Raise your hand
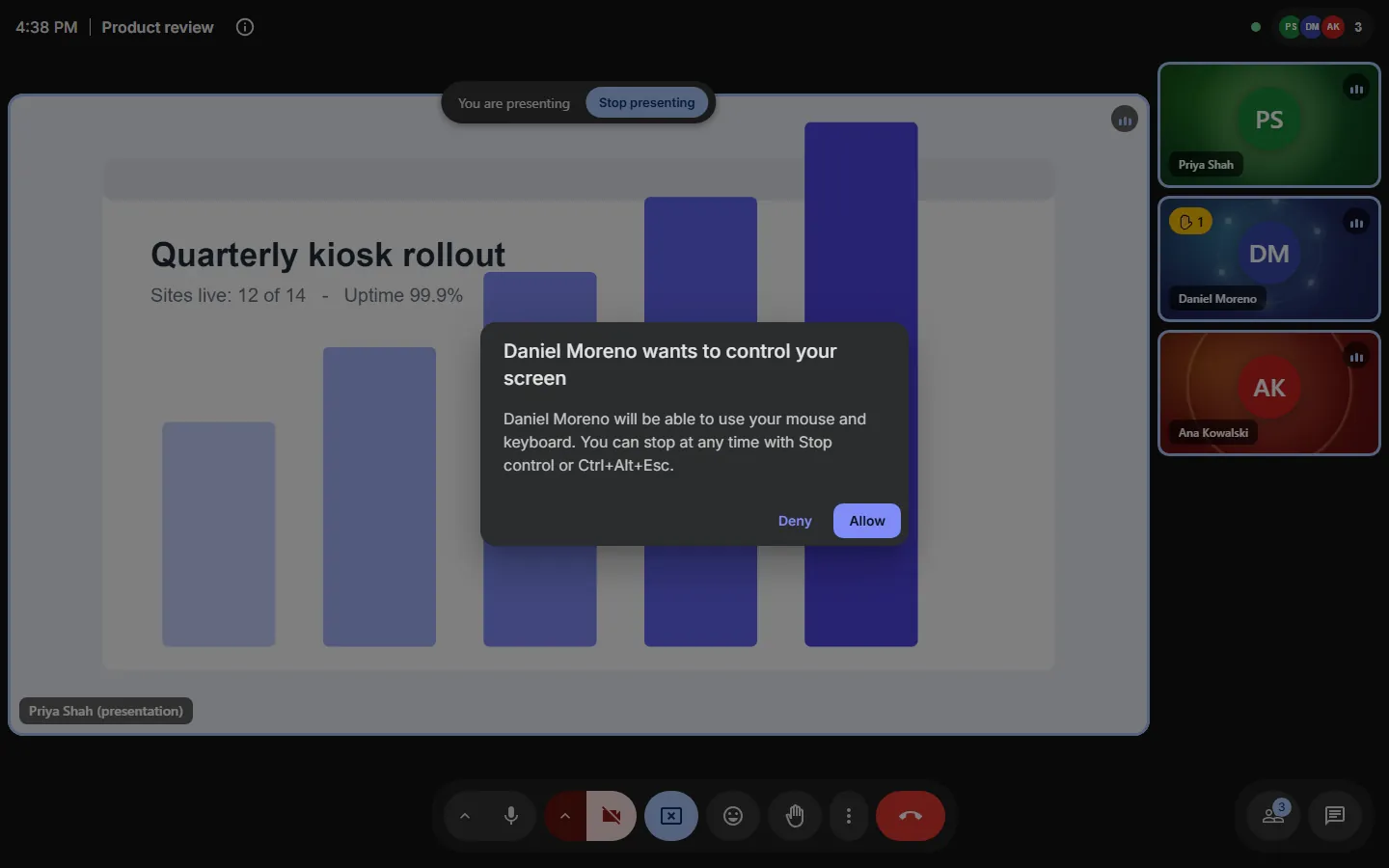Screen dimensions: 1389x868 pyautogui.click(x=795, y=816)
